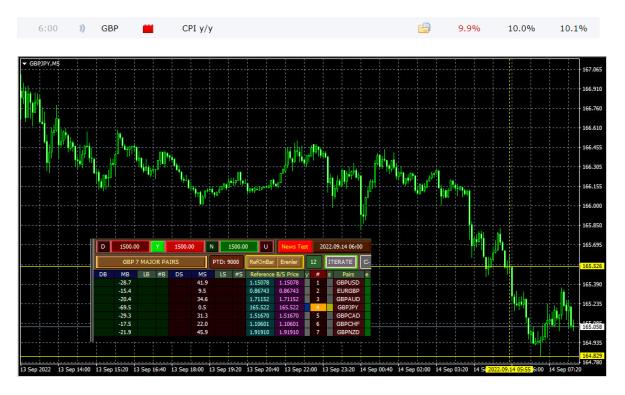Click the 10.0% forecast value
Viewport: 625px width, 395px height.
(x=521, y=28)
